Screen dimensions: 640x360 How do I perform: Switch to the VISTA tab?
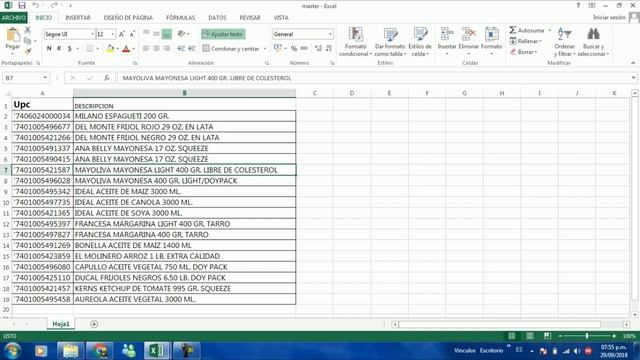281,18
